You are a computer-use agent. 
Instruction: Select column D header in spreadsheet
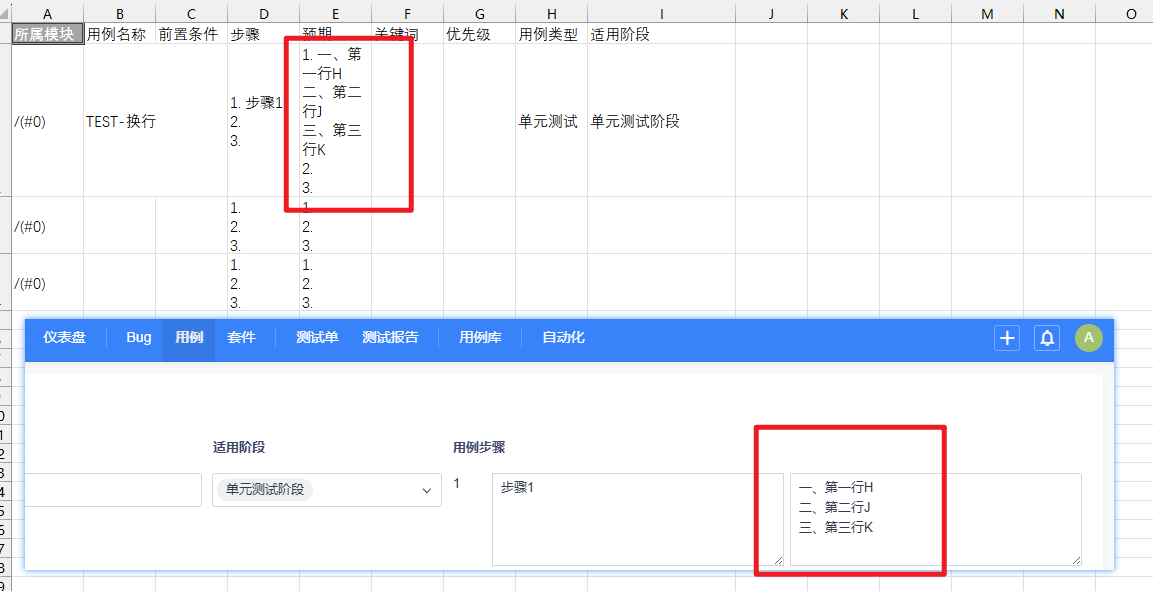pyautogui.click(x=264, y=14)
